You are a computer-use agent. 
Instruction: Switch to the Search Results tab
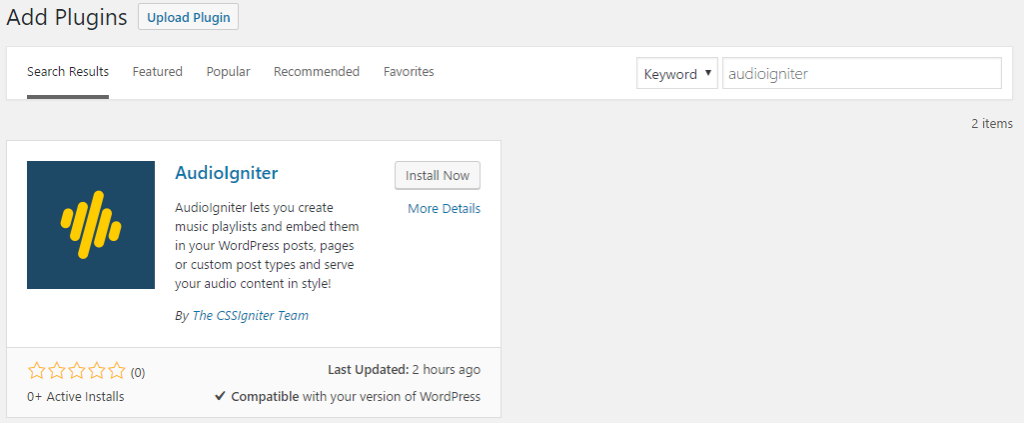tap(68, 72)
